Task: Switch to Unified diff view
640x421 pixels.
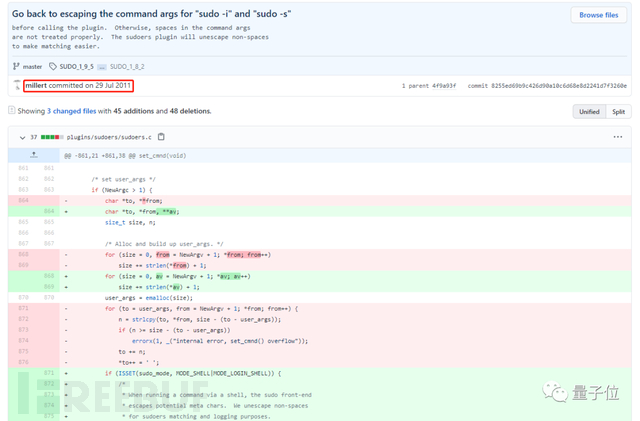Action: pos(589,112)
